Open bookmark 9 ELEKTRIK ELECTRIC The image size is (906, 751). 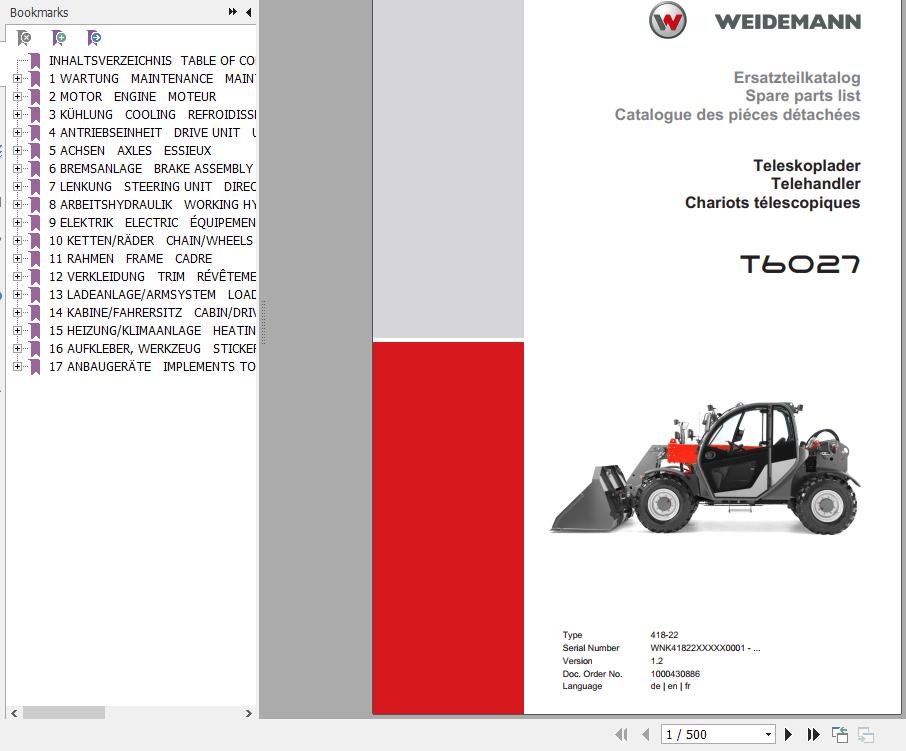tap(153, 222)
